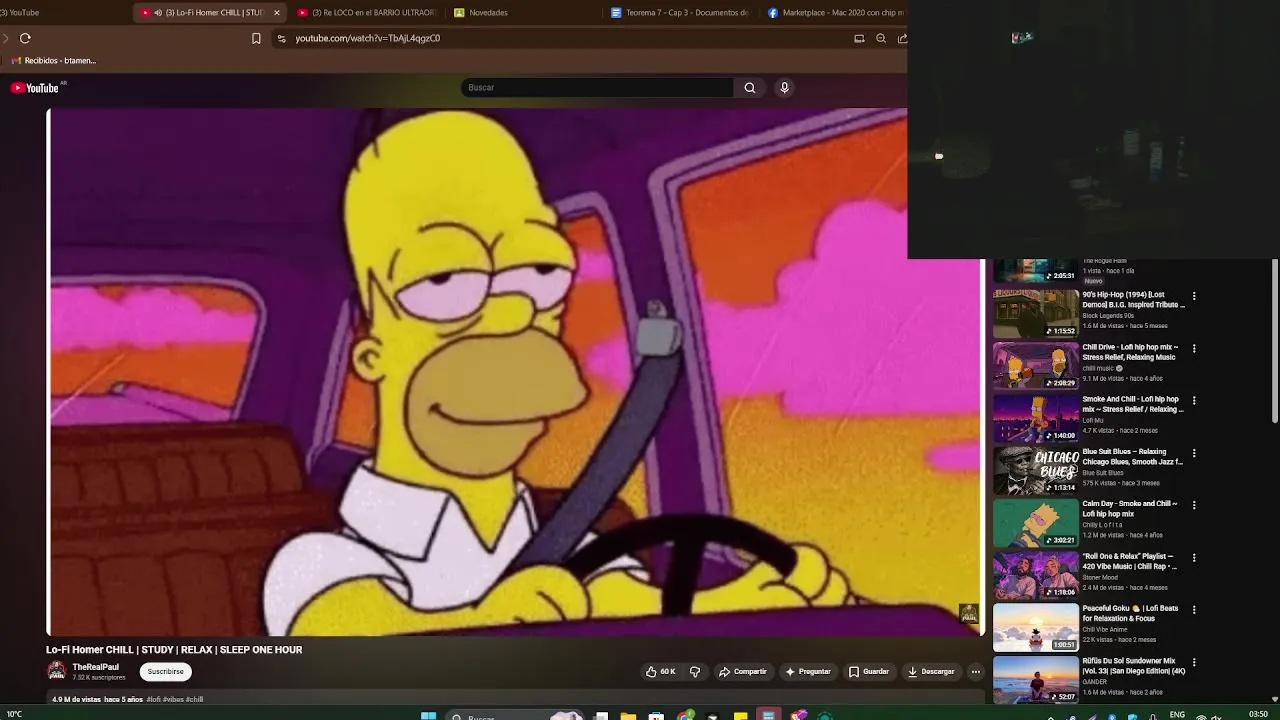This screenshot has width=1280, height=720.
Task: Click the YouTube Buscar search field
Action: pos(597,88)
